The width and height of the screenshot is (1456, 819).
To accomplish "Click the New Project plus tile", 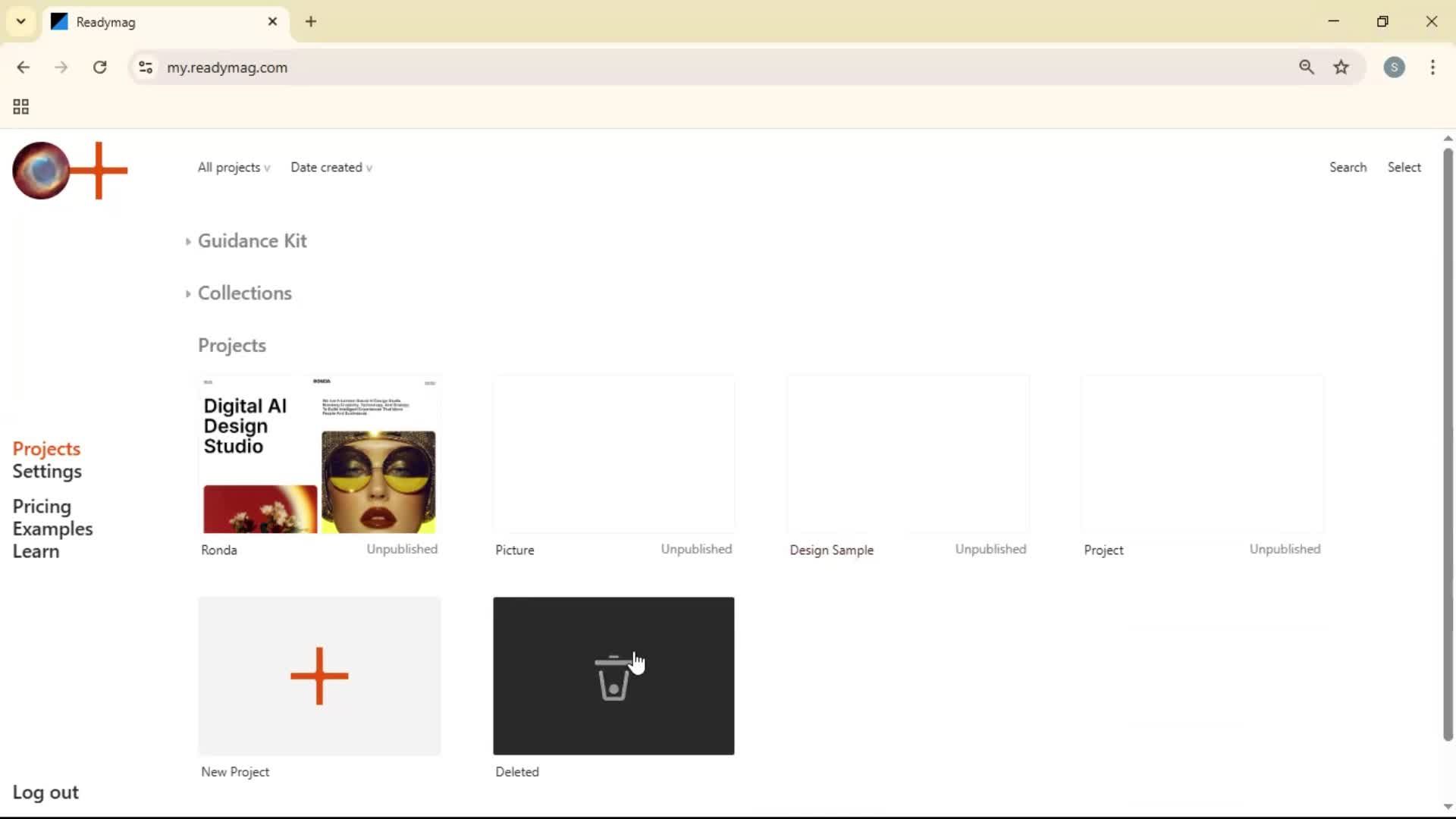I will [x=318, y=675].
